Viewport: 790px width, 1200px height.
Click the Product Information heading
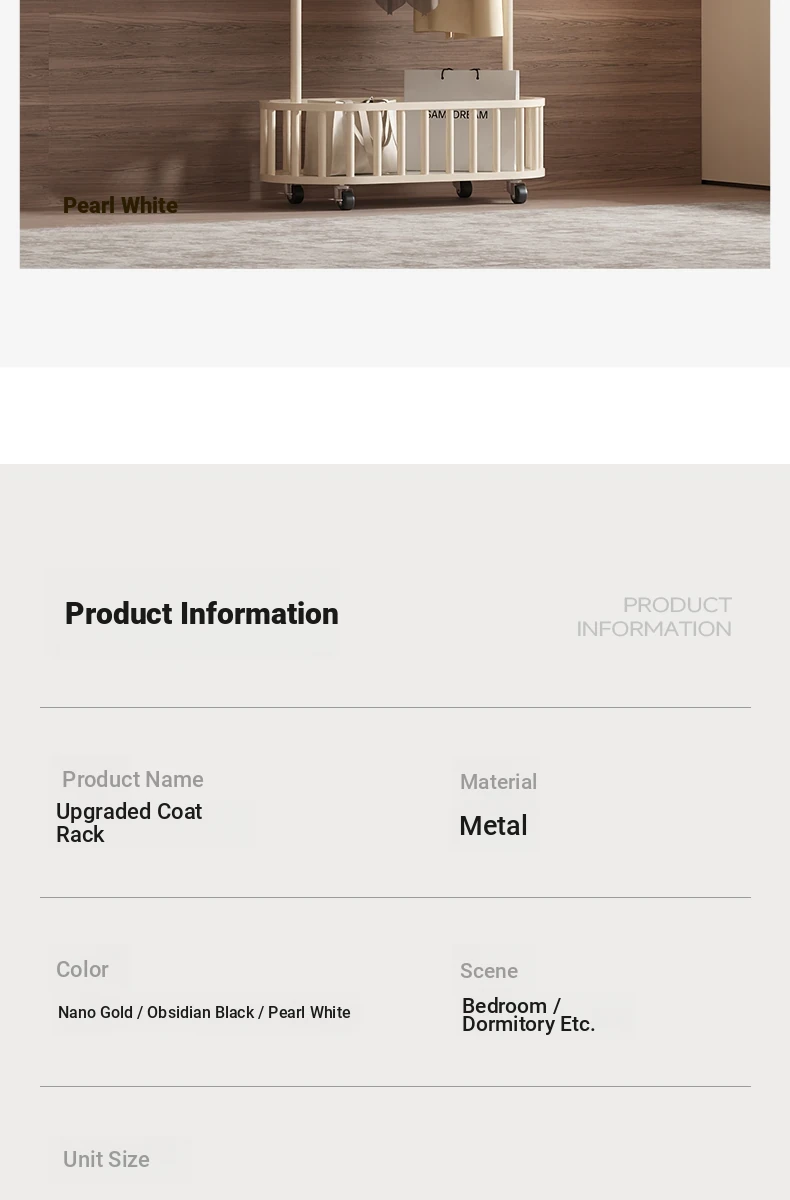202,614
